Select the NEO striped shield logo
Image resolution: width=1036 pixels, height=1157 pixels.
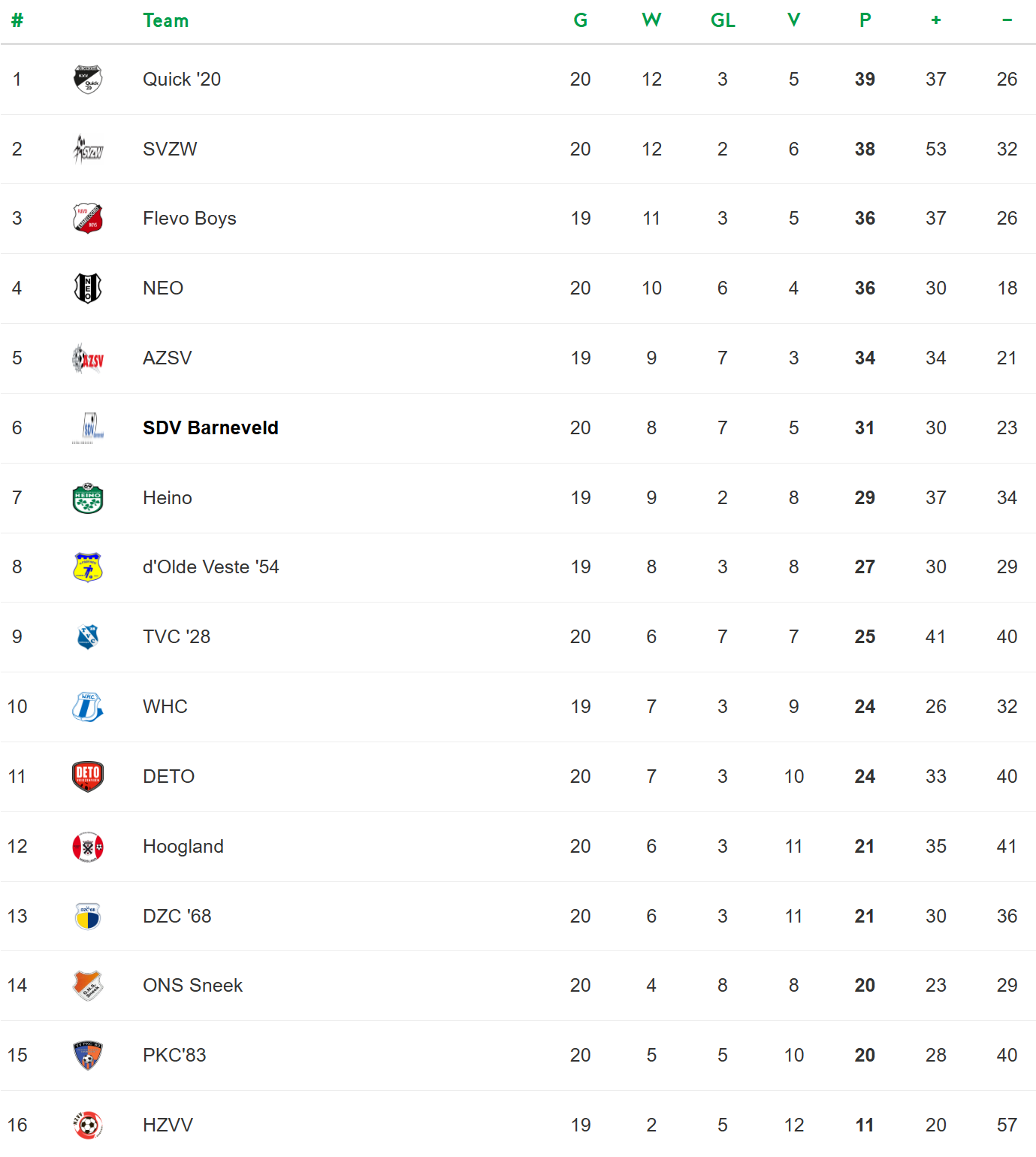click(x=88, y=288)
